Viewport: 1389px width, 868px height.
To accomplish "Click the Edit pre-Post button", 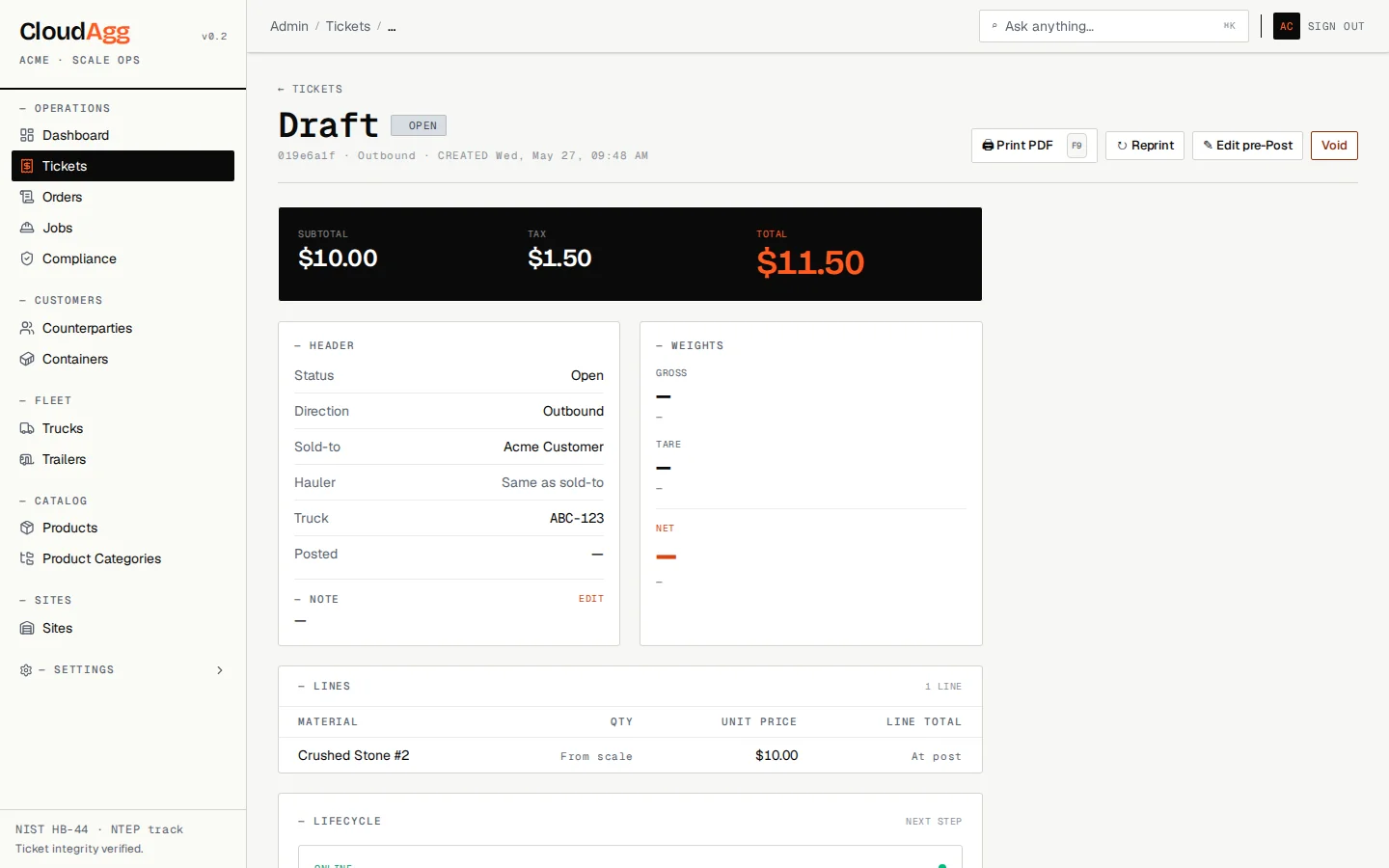I will point(1247,146).
